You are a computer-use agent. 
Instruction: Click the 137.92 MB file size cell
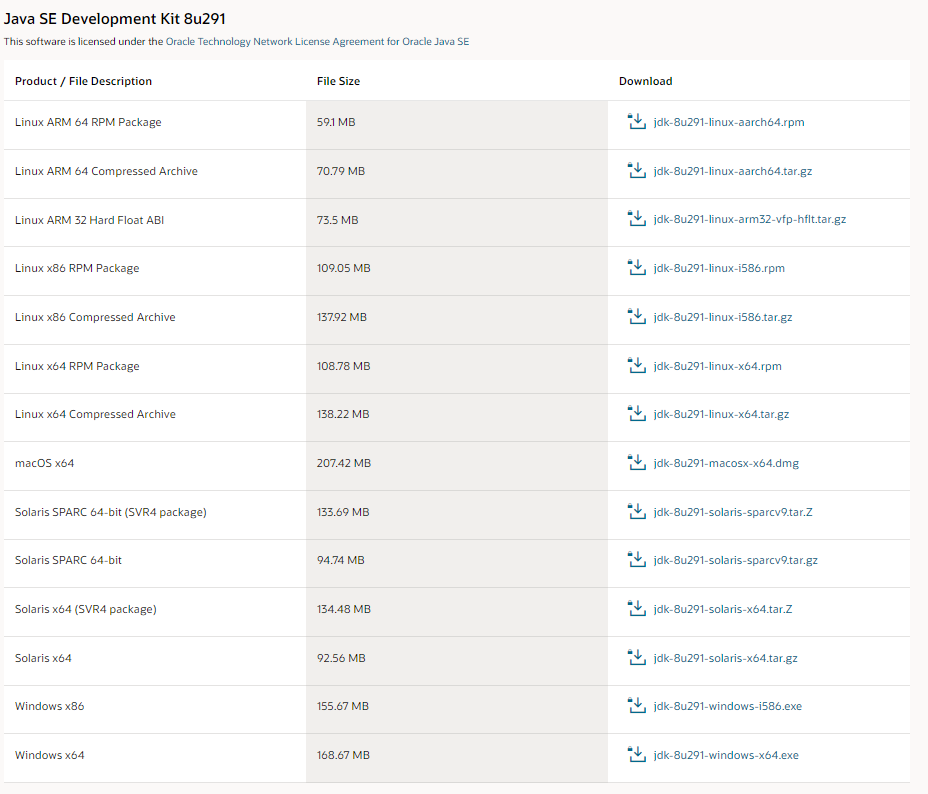(x=457, y=320)
